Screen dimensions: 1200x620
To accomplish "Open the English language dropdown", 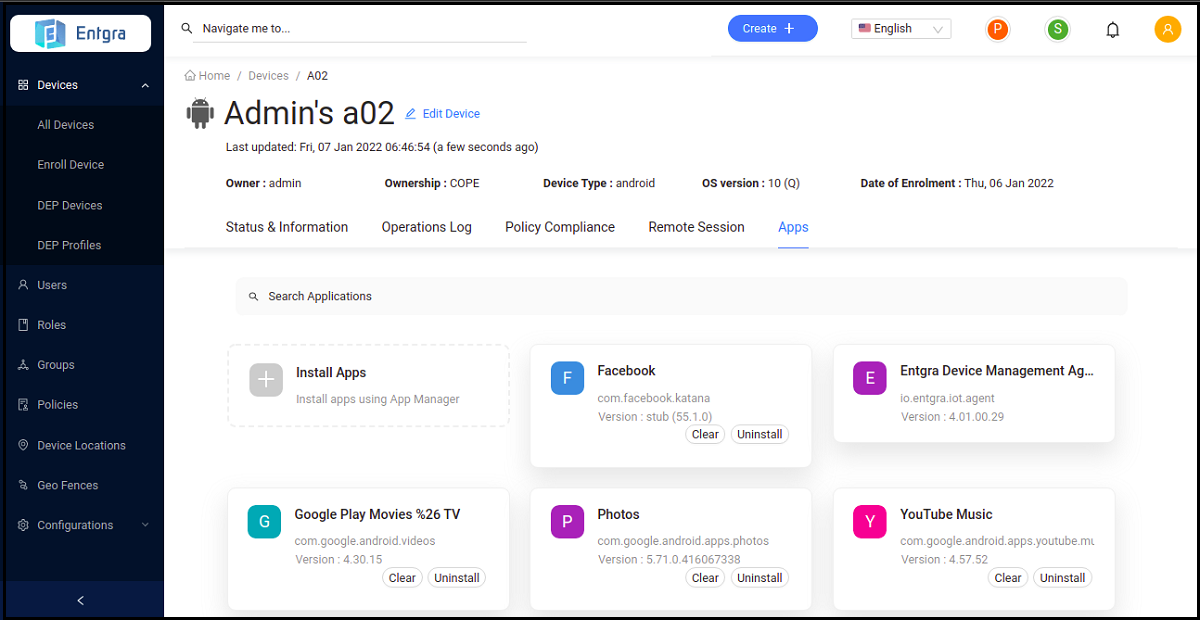I will pos(901,29).
